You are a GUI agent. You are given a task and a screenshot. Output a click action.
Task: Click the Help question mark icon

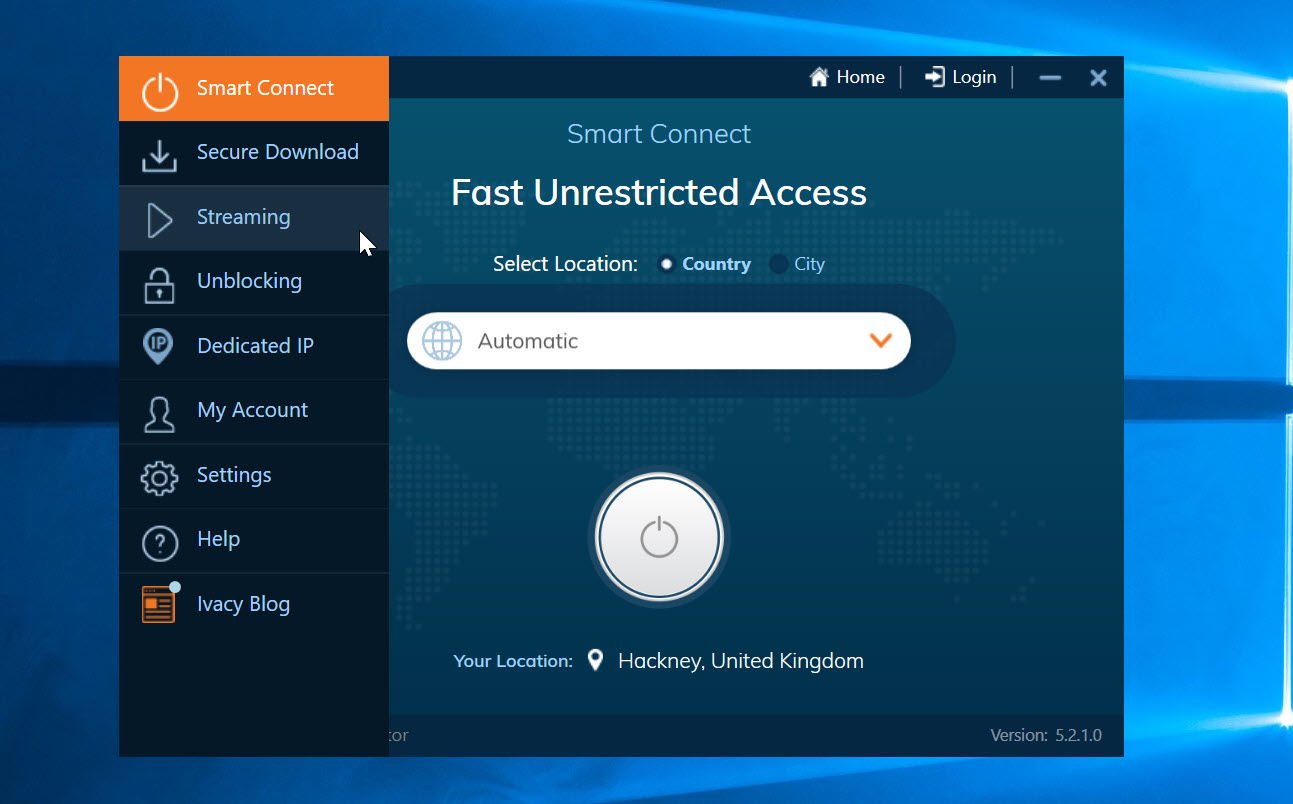pos(159,542)
